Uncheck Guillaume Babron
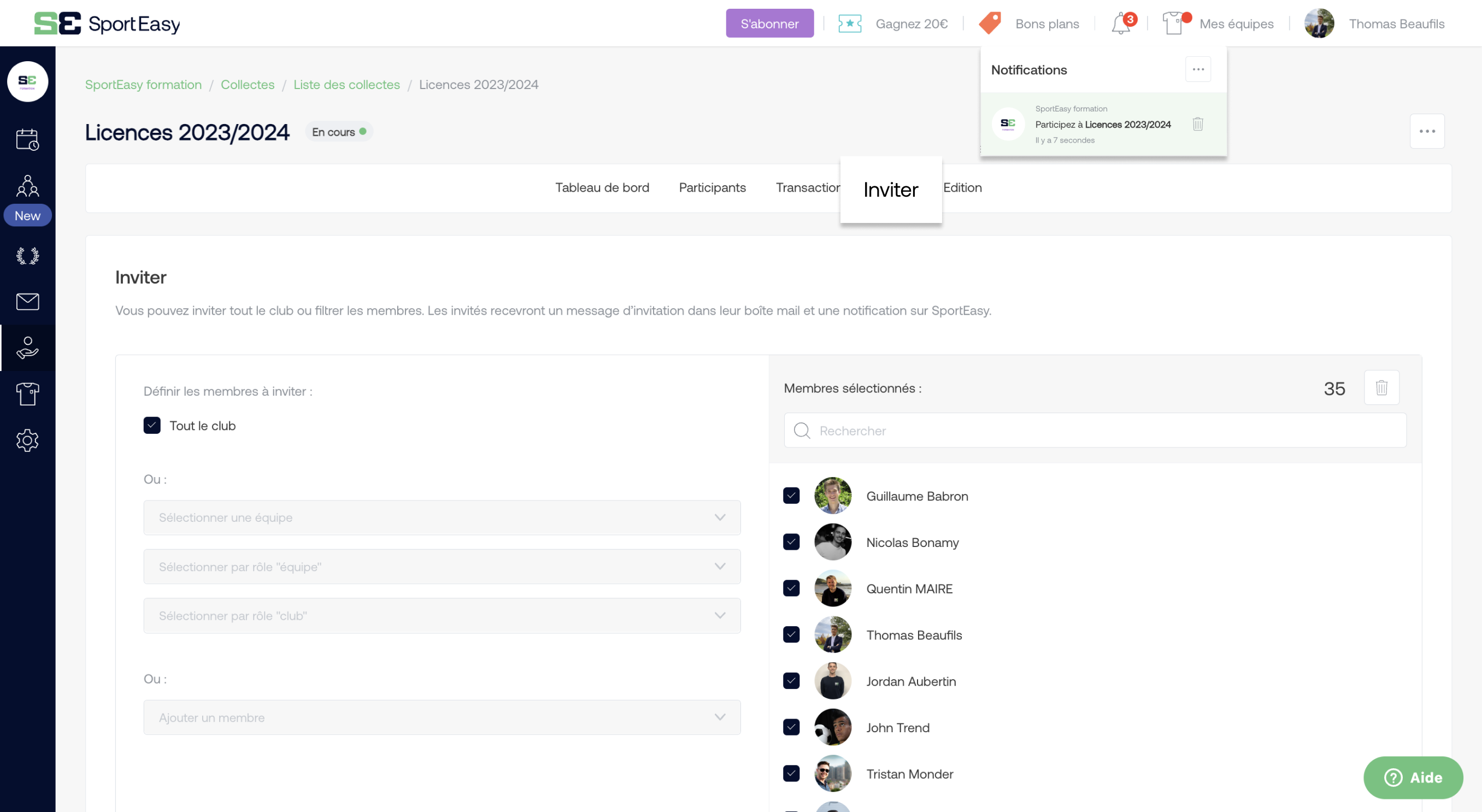This screenshot has width=1482, height=812. point(792,496)
